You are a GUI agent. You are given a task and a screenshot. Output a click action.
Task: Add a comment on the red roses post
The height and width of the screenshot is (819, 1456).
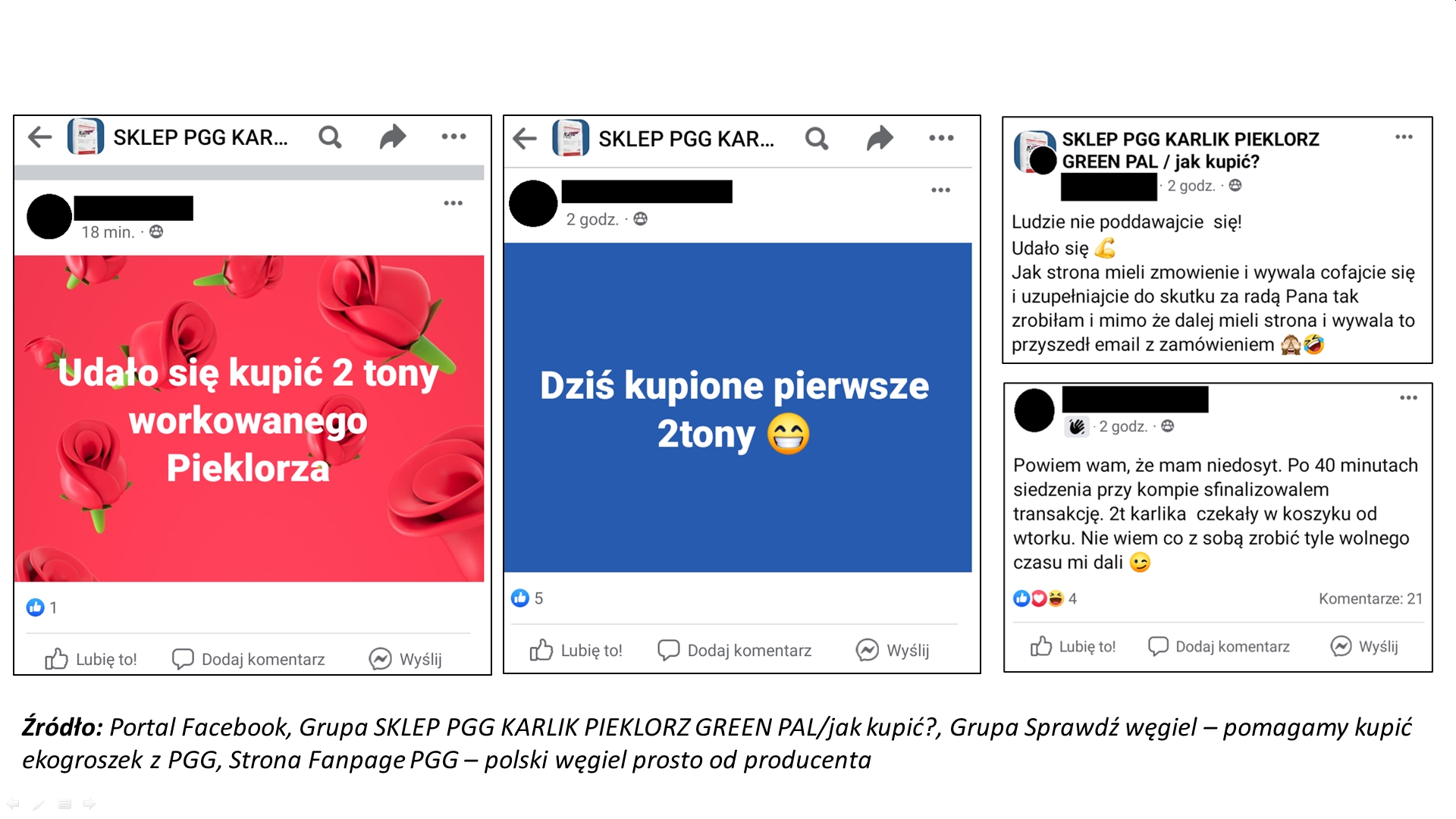coord(249,659)
